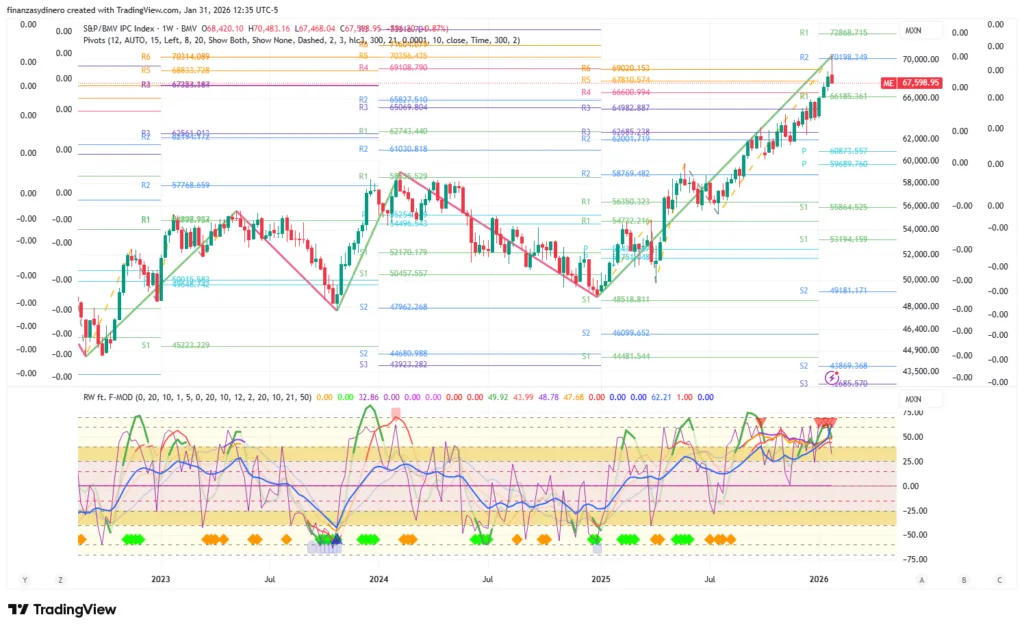This screenshot has width=1024, height=630.
Task: Select the R1 72868.715 pivot level label
Action: (833, 33)
